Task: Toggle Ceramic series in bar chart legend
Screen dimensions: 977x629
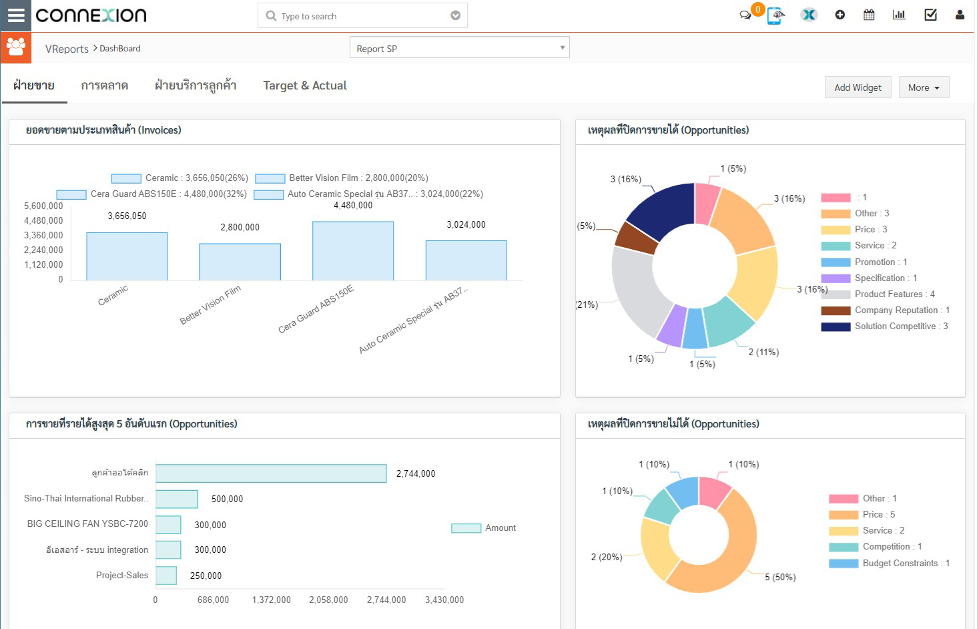Action: (126, 178)
